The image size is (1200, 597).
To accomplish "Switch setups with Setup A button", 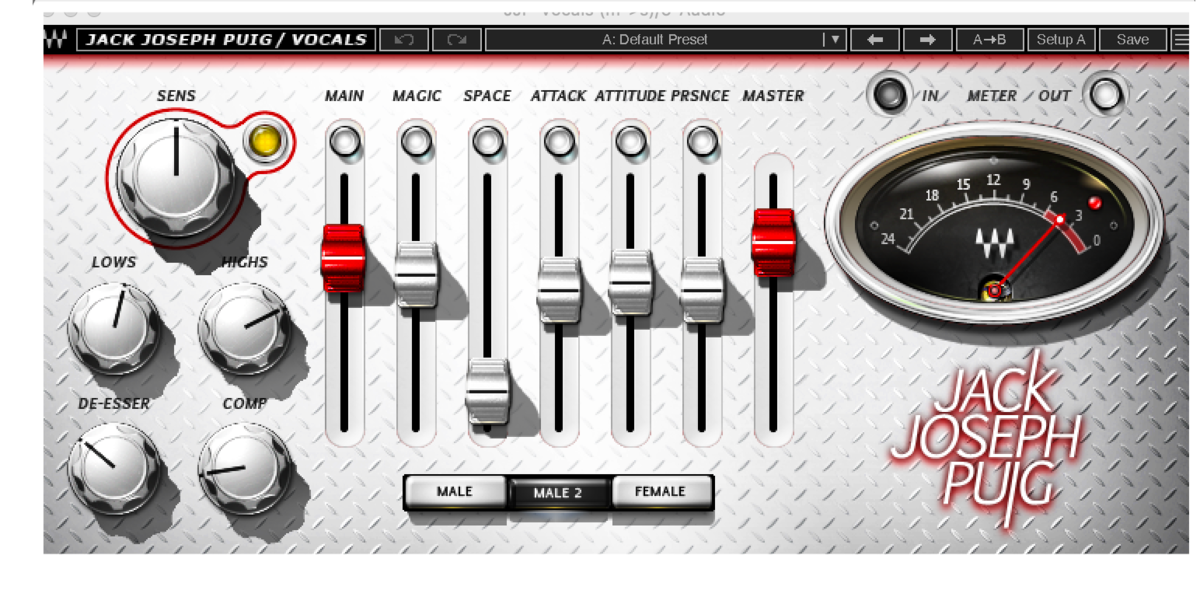I will tap(1060, 40).
